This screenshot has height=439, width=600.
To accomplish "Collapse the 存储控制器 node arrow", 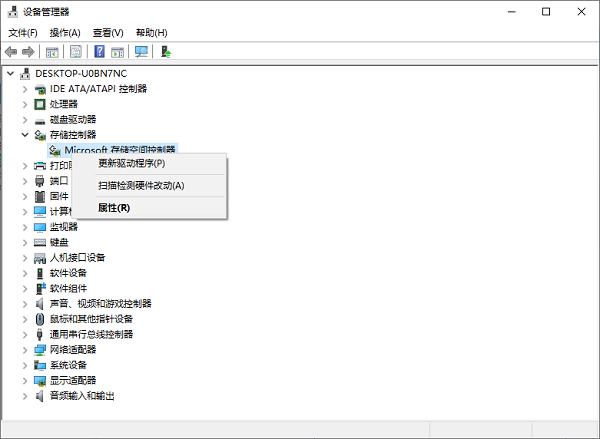I will [x=25, y=135].
